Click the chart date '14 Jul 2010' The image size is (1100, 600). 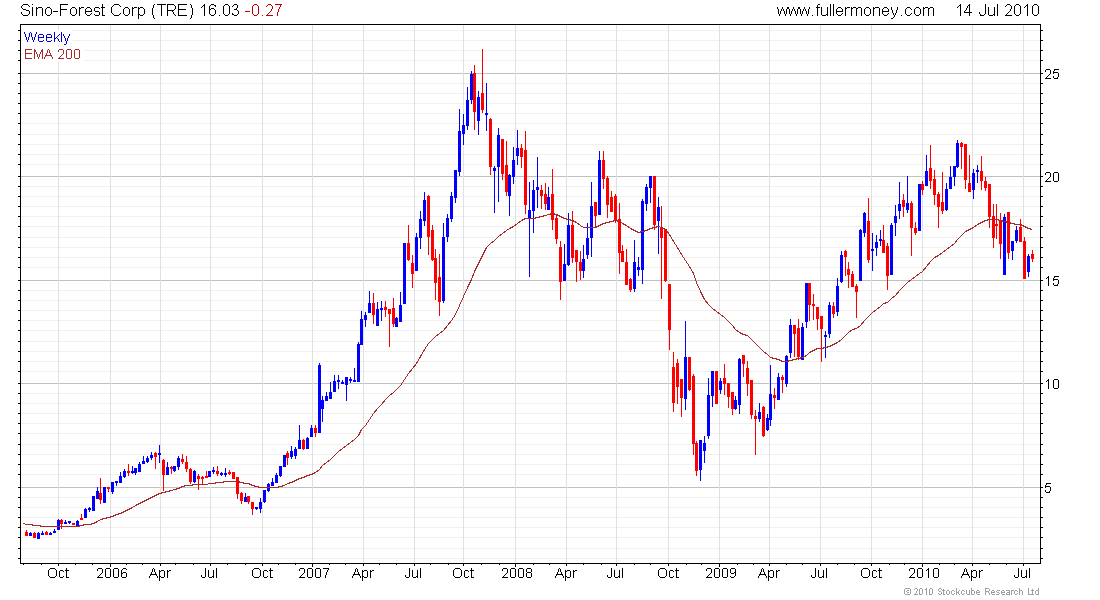998,11
